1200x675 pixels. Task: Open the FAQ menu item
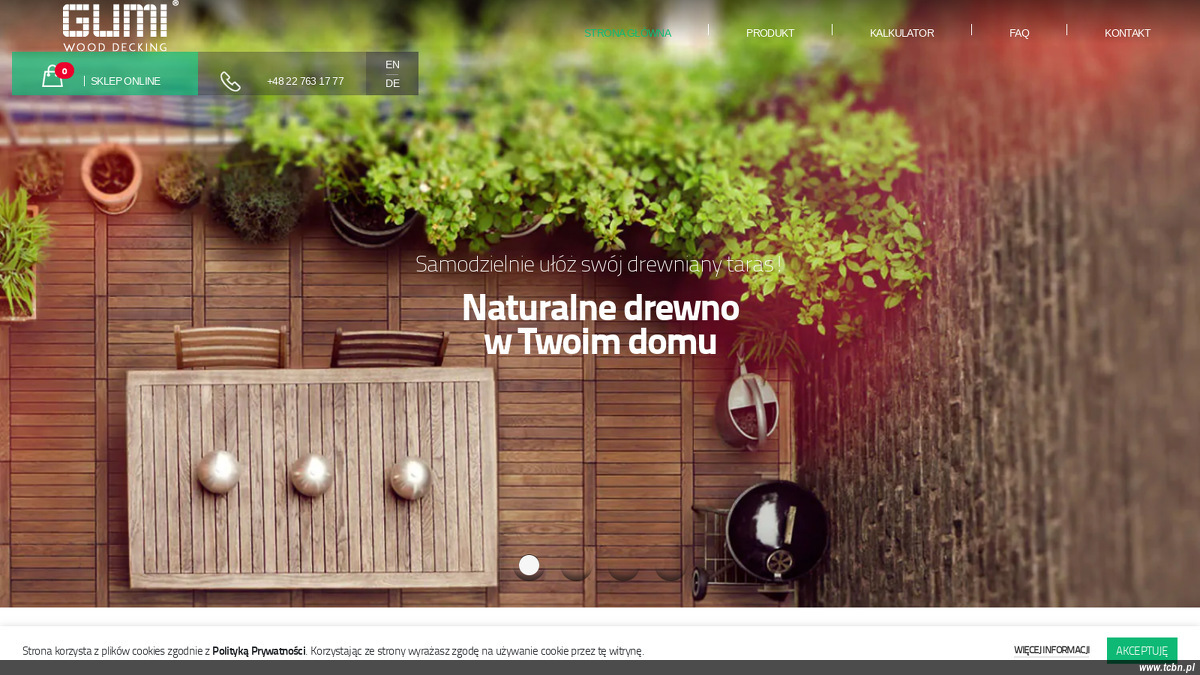[x=1019, y=33]
